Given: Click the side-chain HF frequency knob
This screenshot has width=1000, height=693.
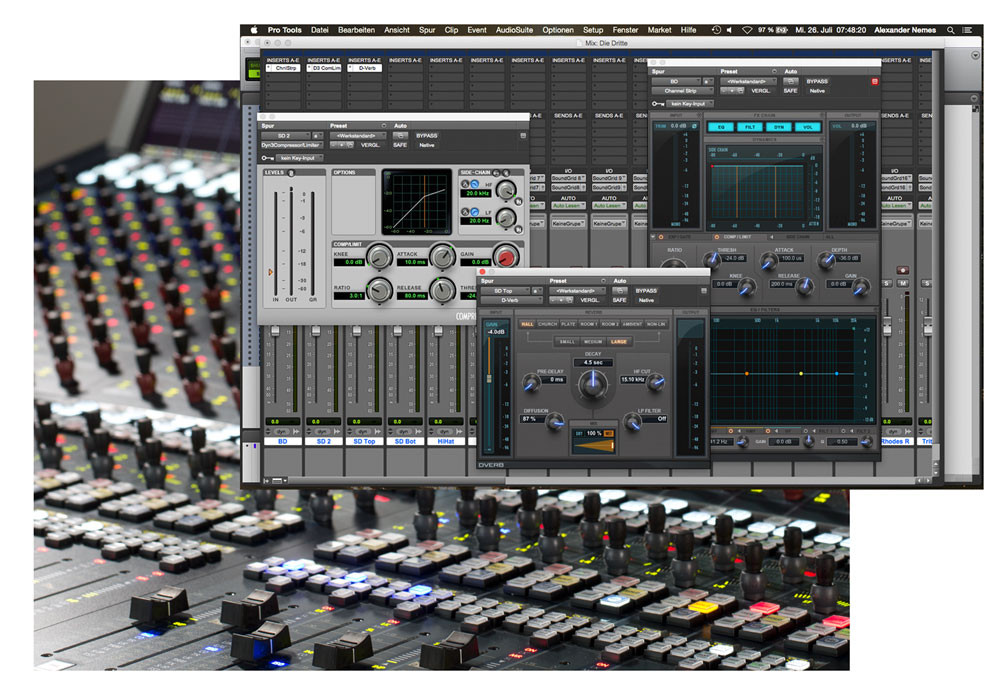Looking at the screenshot, I should point(506,190).
